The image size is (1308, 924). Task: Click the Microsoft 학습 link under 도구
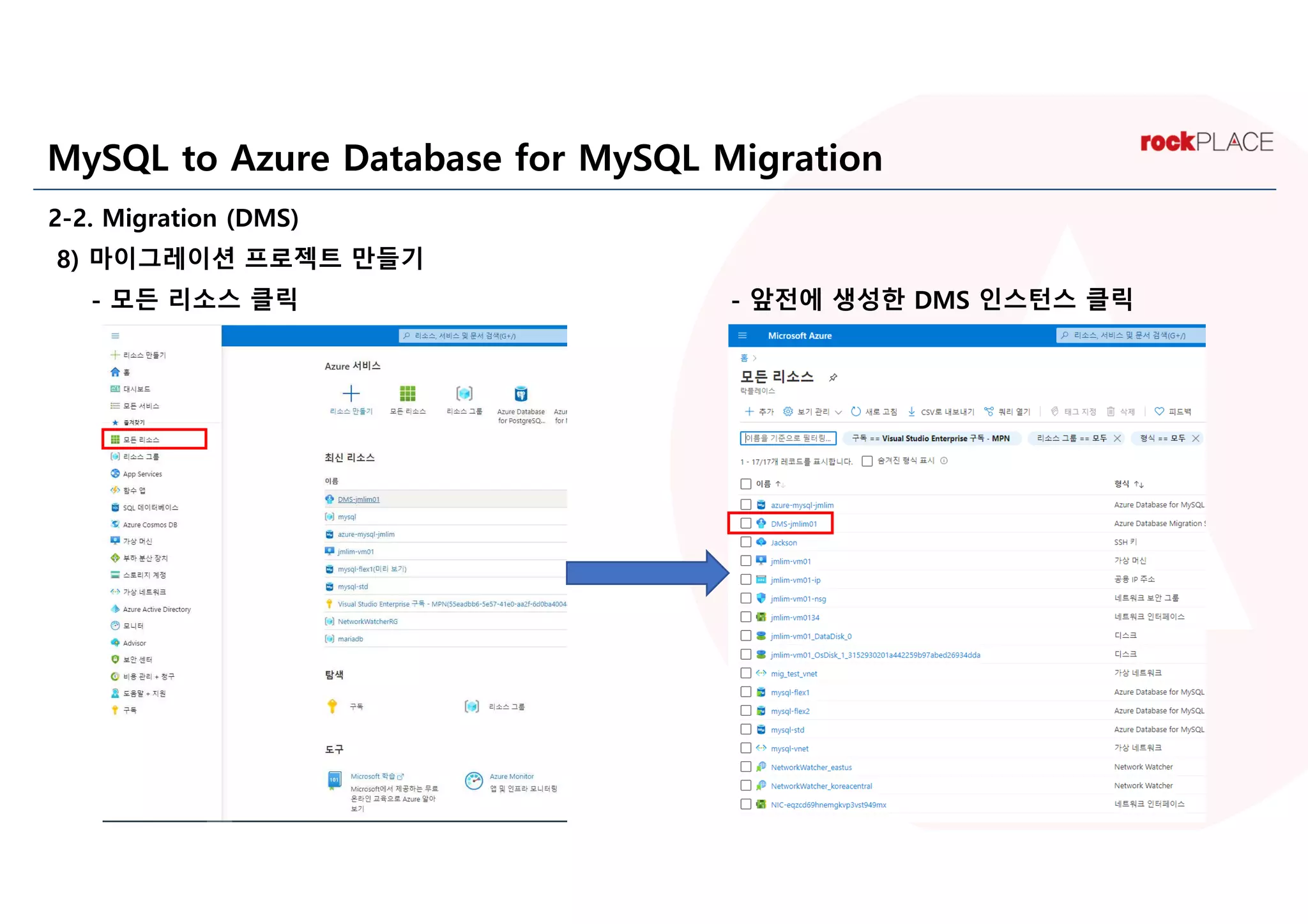pyautogui.click(x=377, y=776)
